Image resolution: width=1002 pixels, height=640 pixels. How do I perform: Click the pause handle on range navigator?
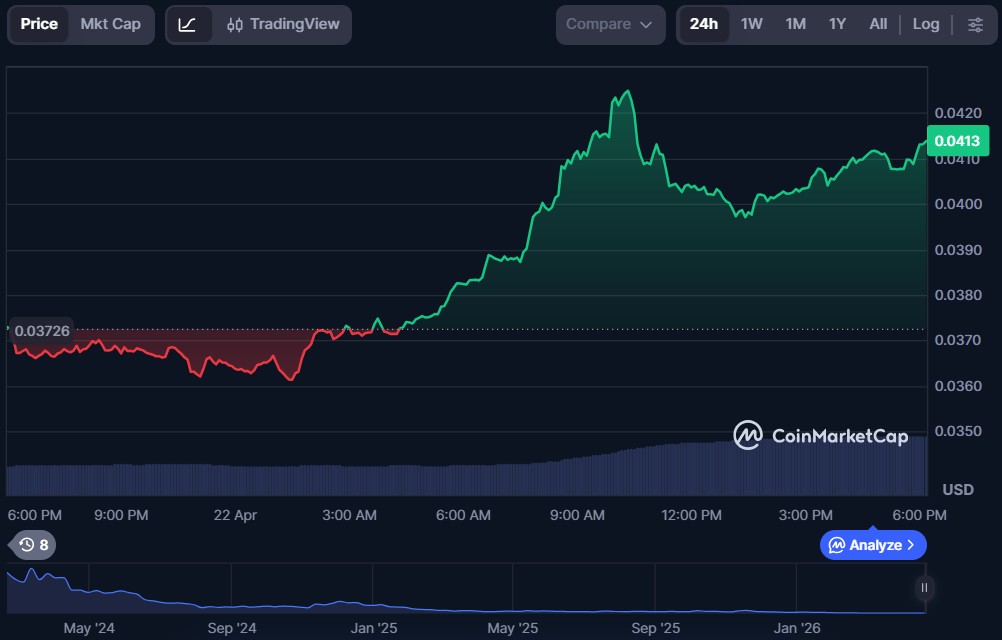[x=924, y=588]
